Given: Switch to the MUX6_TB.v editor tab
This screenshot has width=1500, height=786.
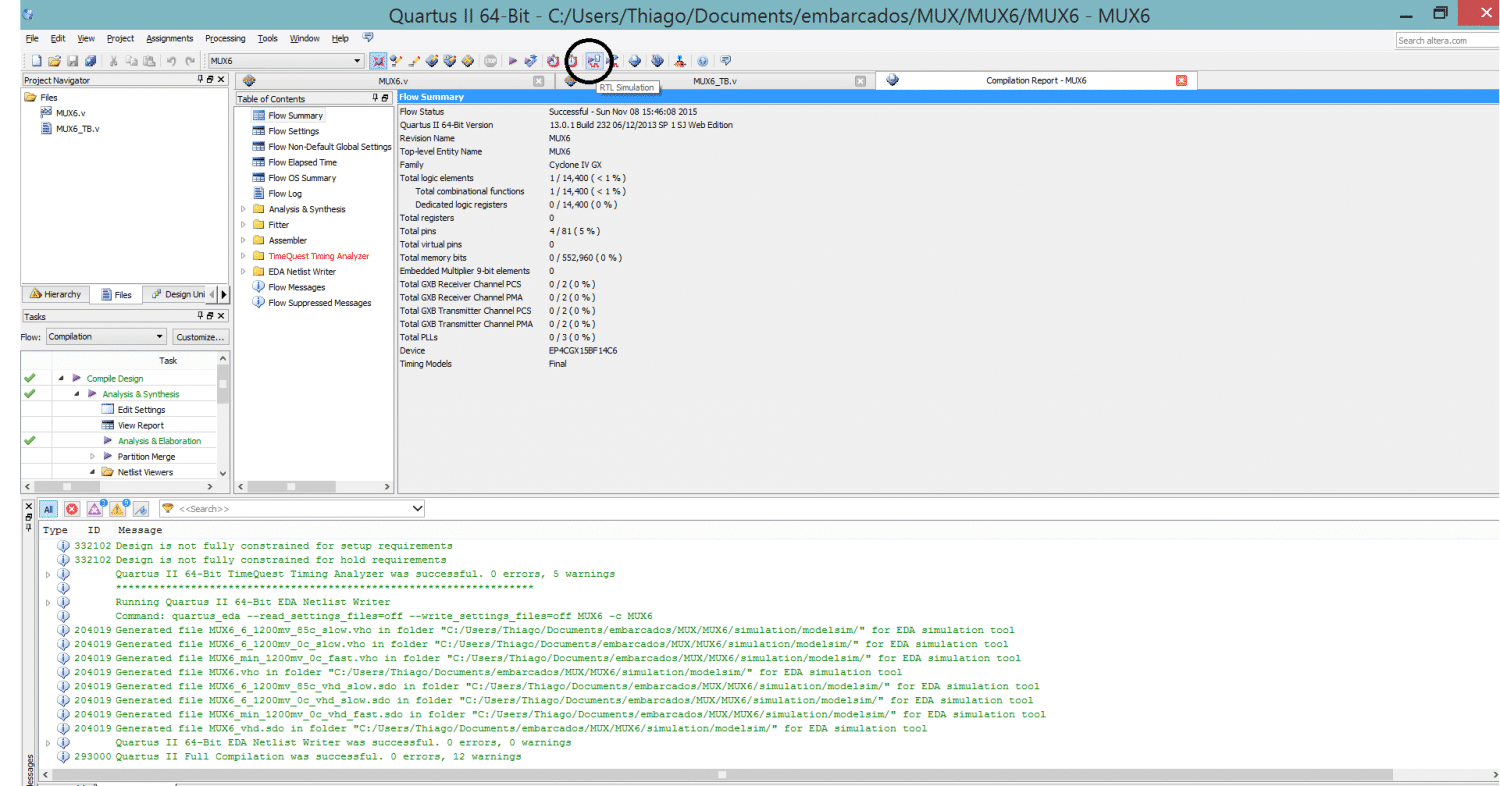Looking at the screenshot, I should coord(715,81).
